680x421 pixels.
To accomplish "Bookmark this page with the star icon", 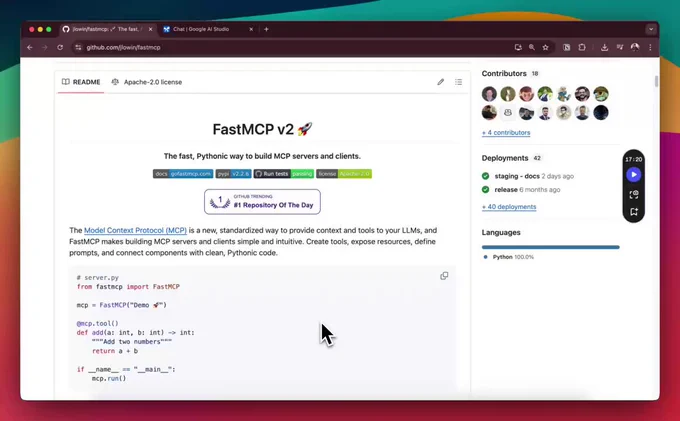I will tap(546, 47).
